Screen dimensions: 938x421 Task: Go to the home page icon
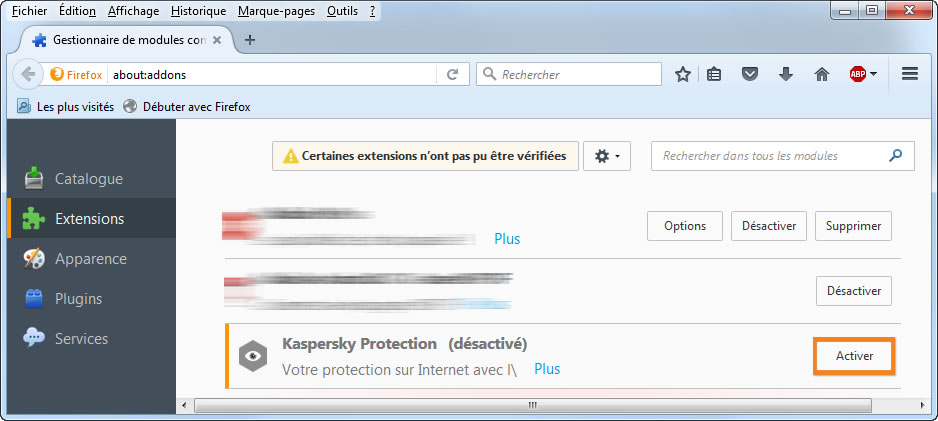[x=822, y=74]
